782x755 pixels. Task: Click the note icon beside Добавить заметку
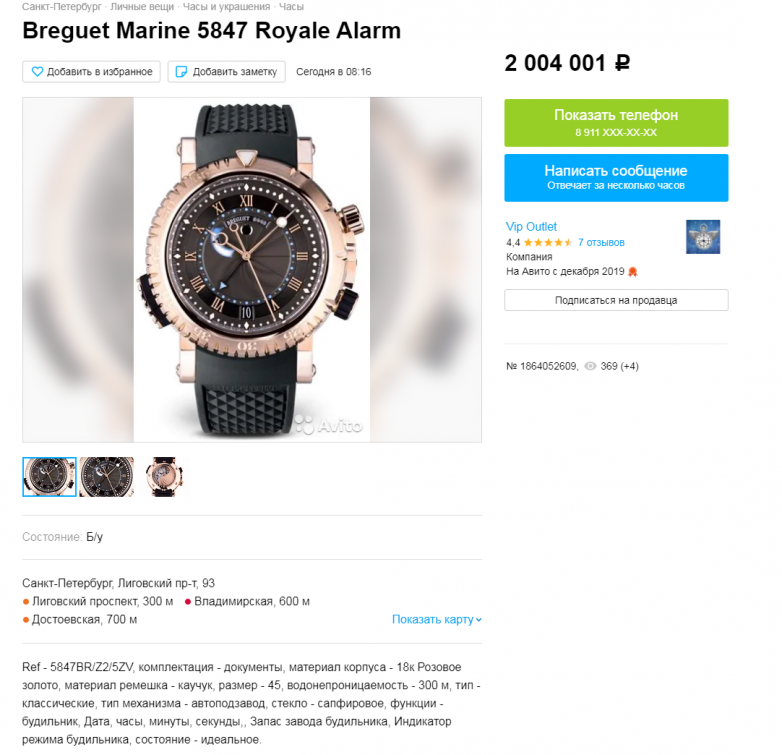click(182, 72)
